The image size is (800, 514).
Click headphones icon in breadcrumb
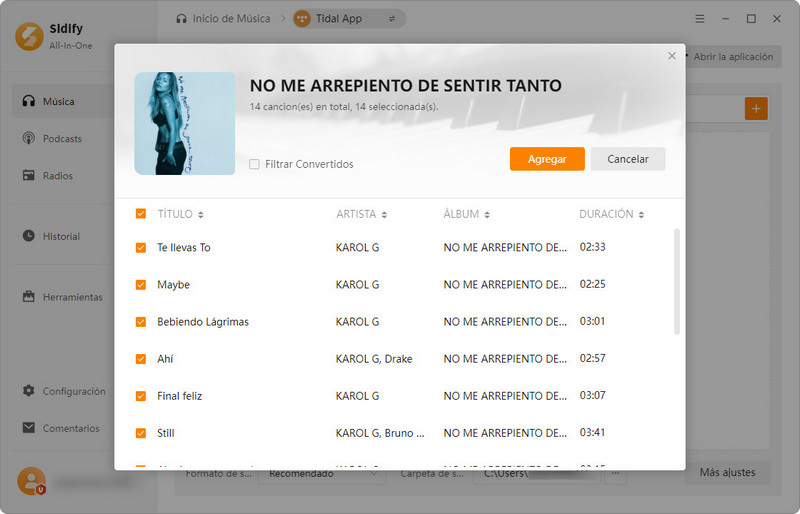[x=181, y=19]
